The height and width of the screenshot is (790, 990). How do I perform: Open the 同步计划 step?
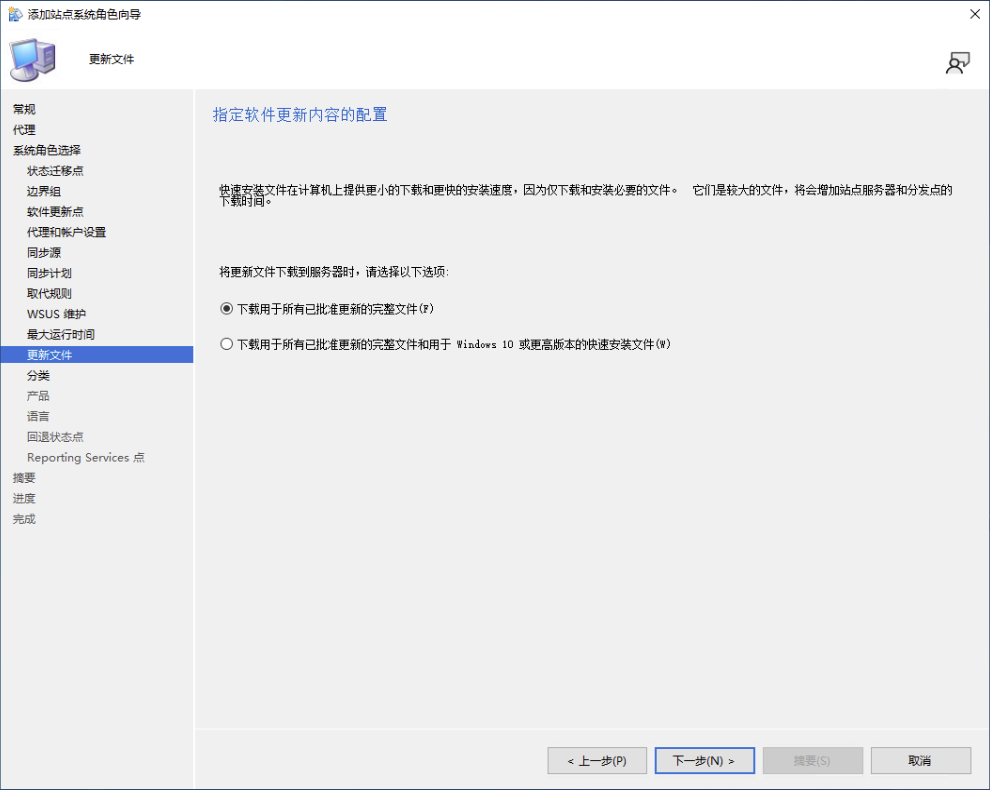(49, 273)
